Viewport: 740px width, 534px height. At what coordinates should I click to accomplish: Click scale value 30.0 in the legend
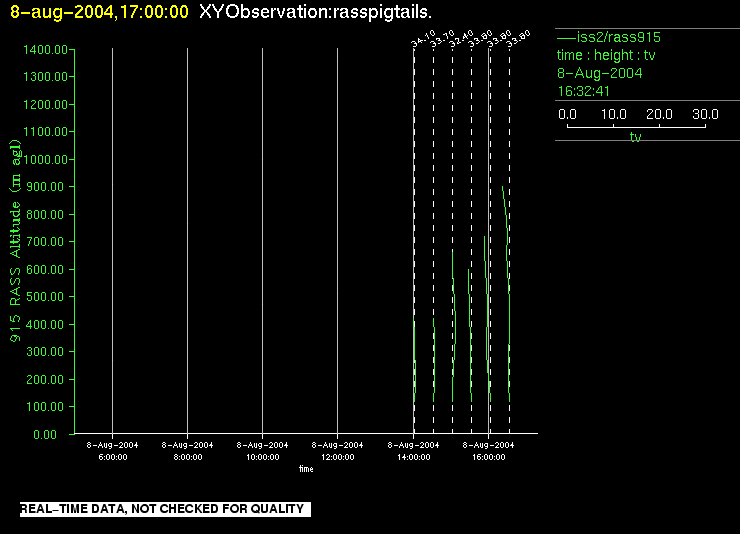coord(705,114)
